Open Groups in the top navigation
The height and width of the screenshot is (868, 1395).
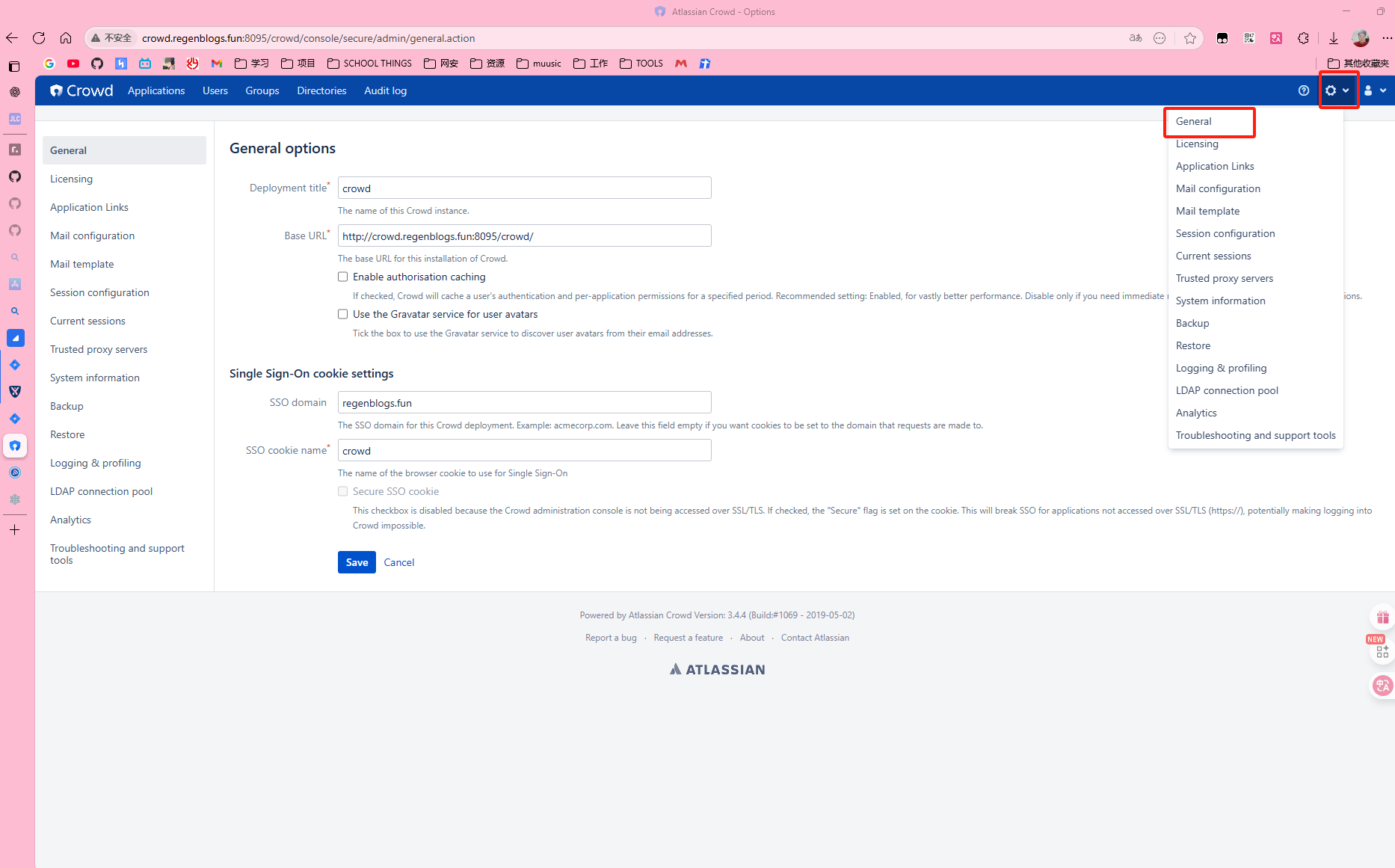pyautogui.click(x=262, y=90)
